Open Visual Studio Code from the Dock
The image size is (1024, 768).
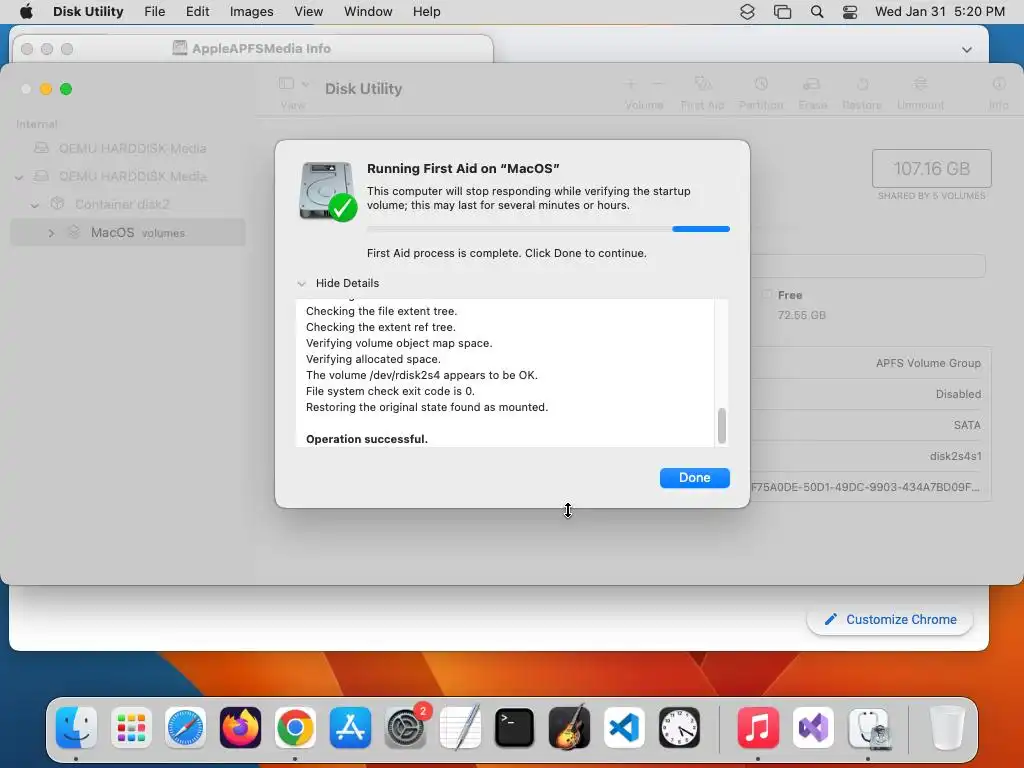[x=624, y=728]
